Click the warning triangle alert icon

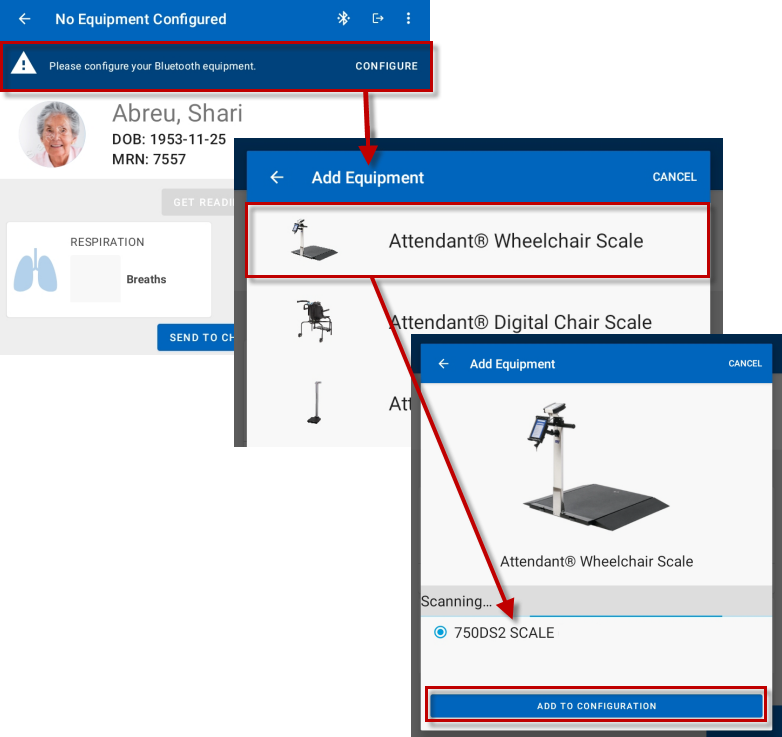pos(24,66)
